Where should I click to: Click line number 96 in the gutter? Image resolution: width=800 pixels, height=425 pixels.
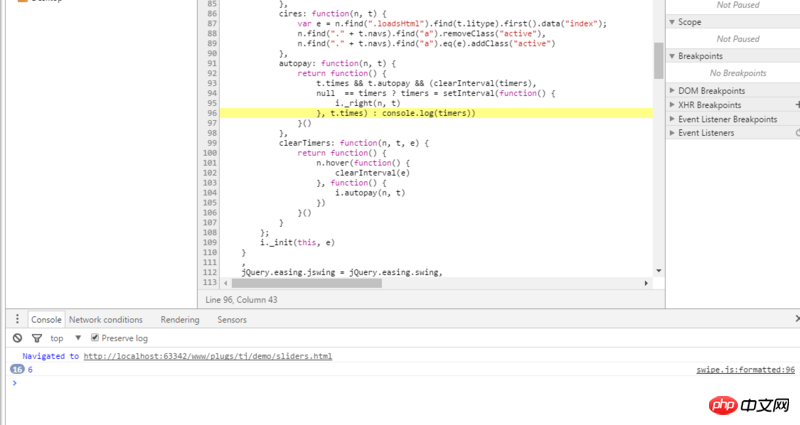click(211, 113)
